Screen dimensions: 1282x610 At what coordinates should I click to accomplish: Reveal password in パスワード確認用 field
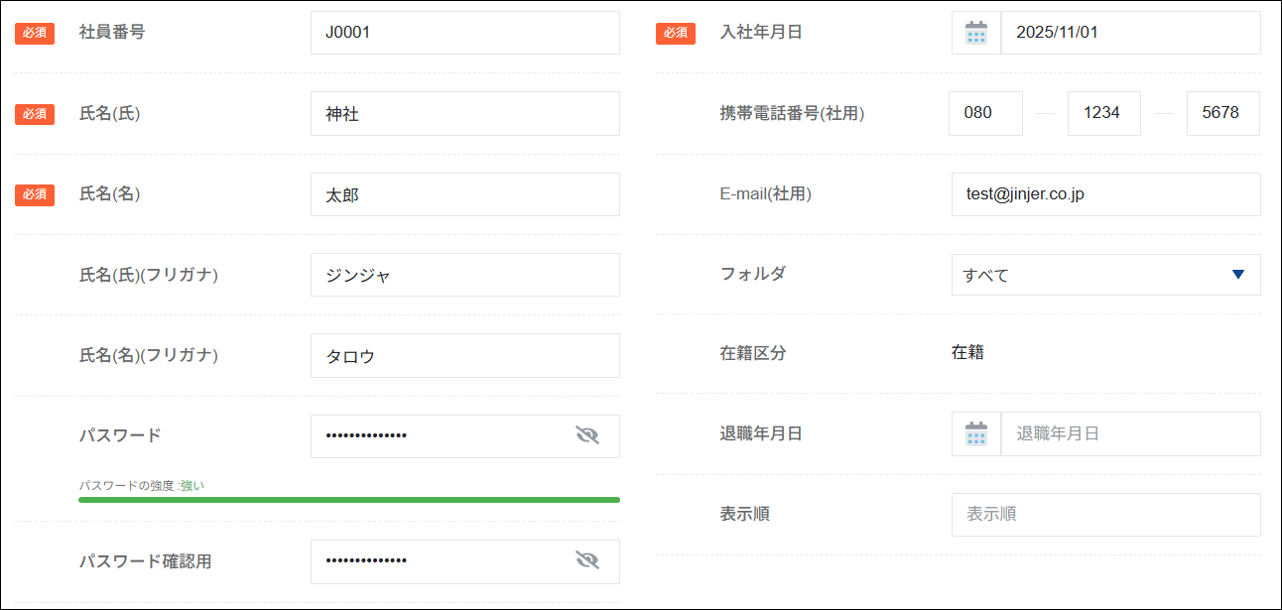pos(587,560)
